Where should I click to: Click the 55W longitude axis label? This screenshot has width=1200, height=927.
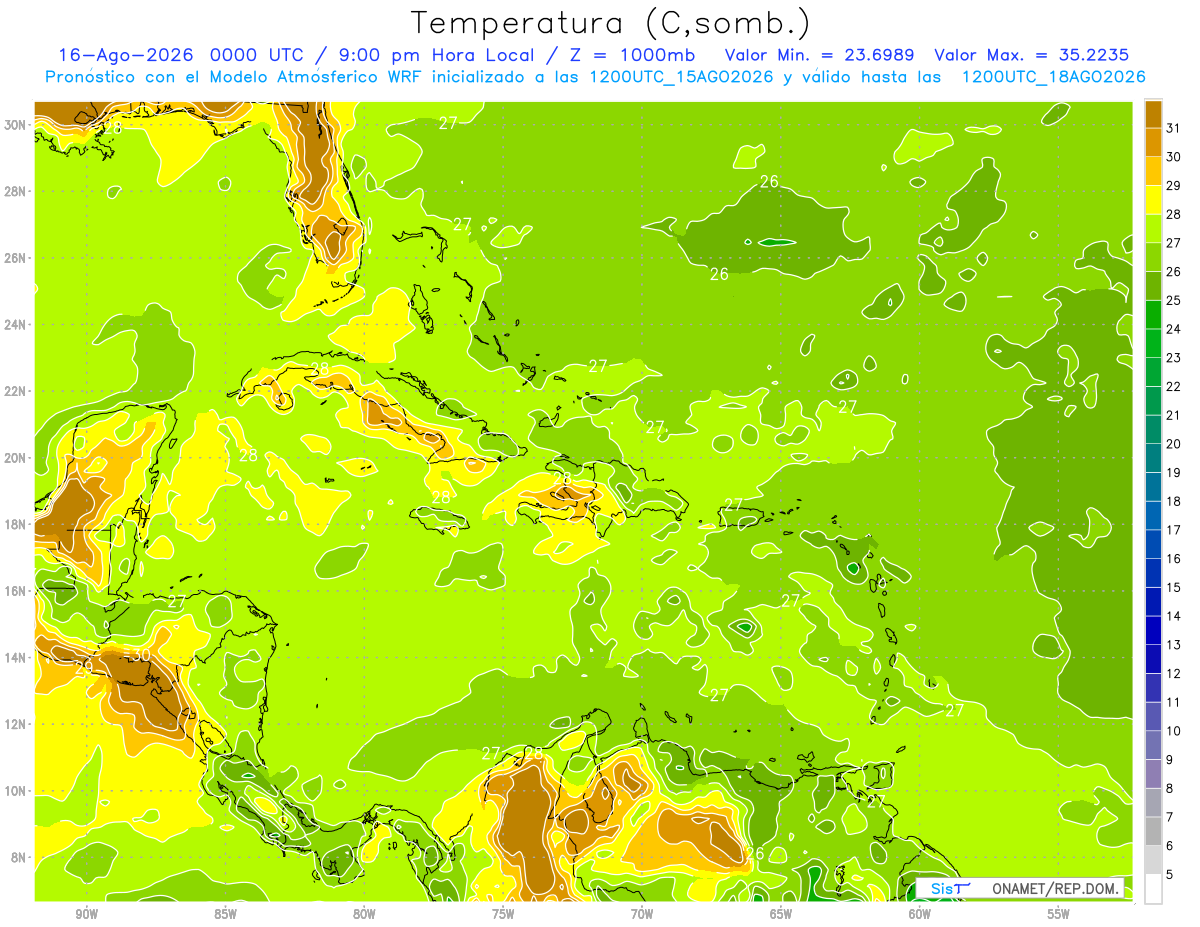click(1058, 914)
